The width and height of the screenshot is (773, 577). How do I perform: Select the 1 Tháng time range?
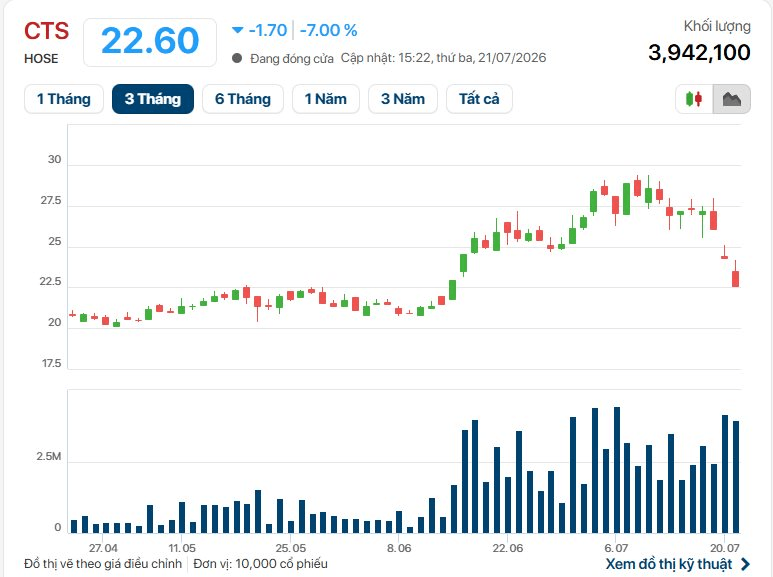point(64,99)
